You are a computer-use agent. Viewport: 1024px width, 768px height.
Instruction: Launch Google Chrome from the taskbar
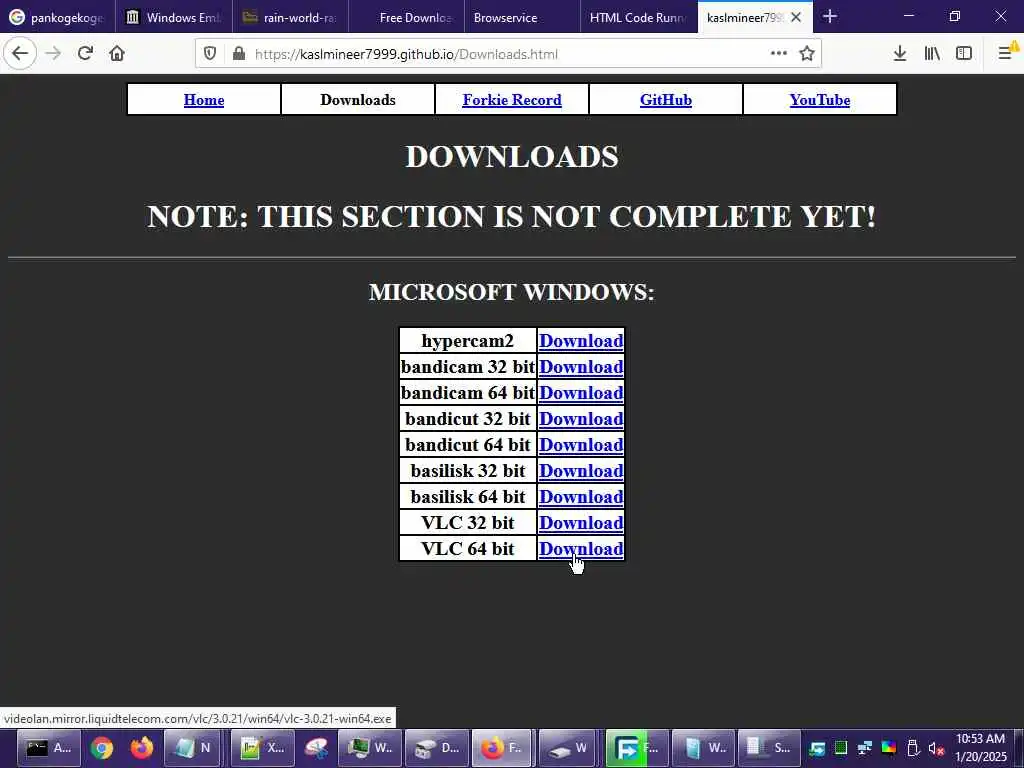(x=101, y=748)
